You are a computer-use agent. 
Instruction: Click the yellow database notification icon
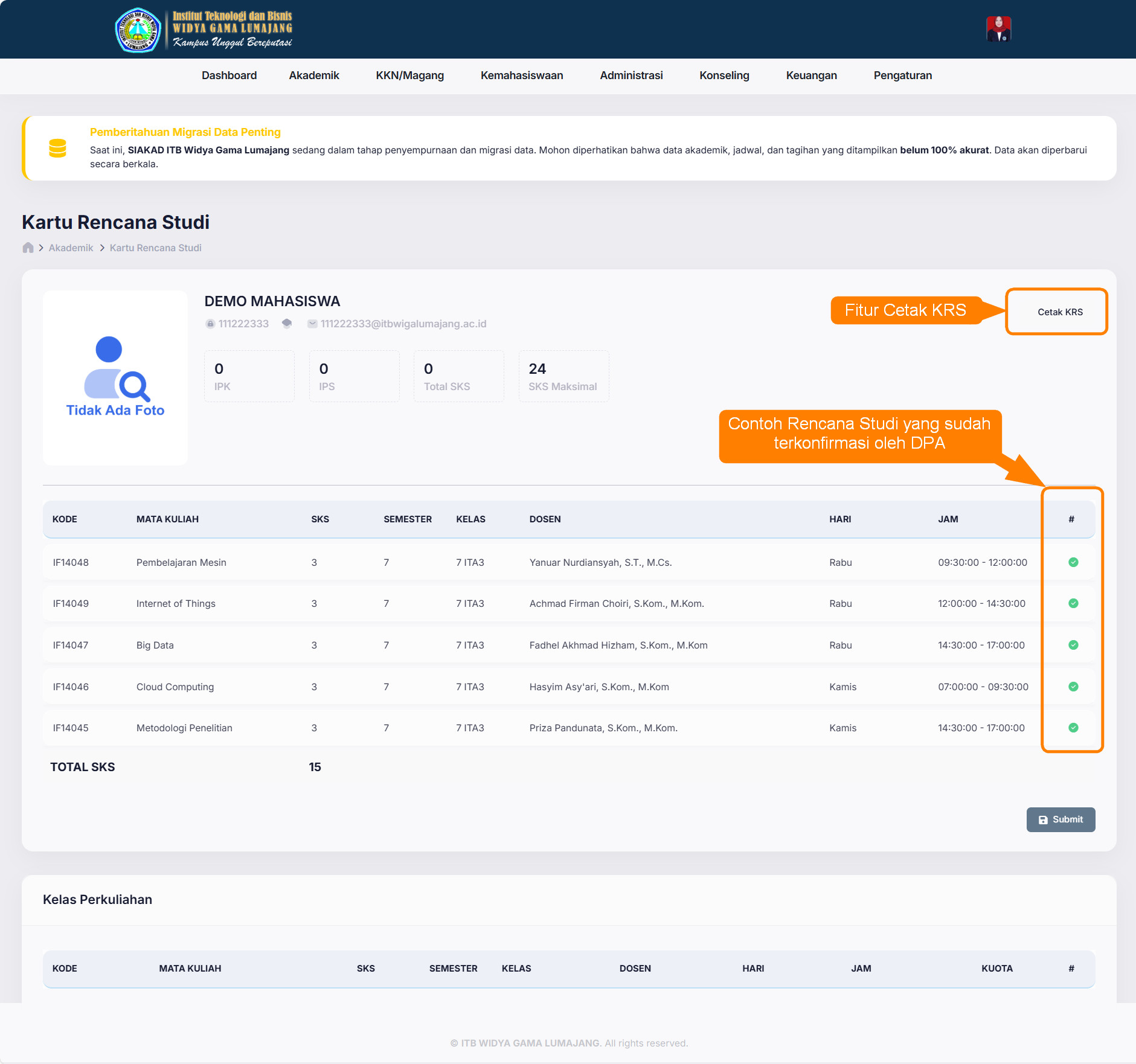pos(57,148)
